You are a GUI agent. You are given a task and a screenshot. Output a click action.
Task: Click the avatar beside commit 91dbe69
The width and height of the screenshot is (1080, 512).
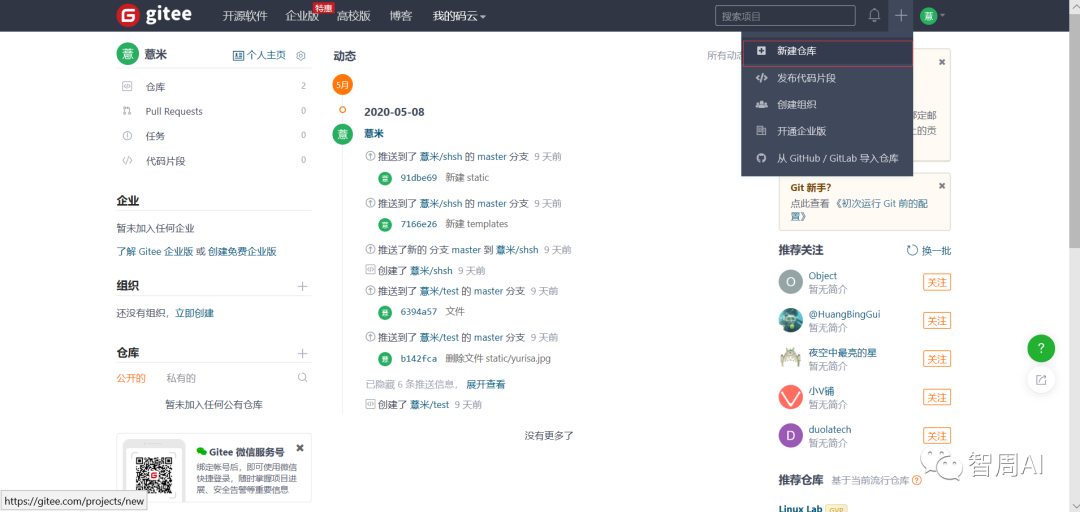tap(385, 178)
